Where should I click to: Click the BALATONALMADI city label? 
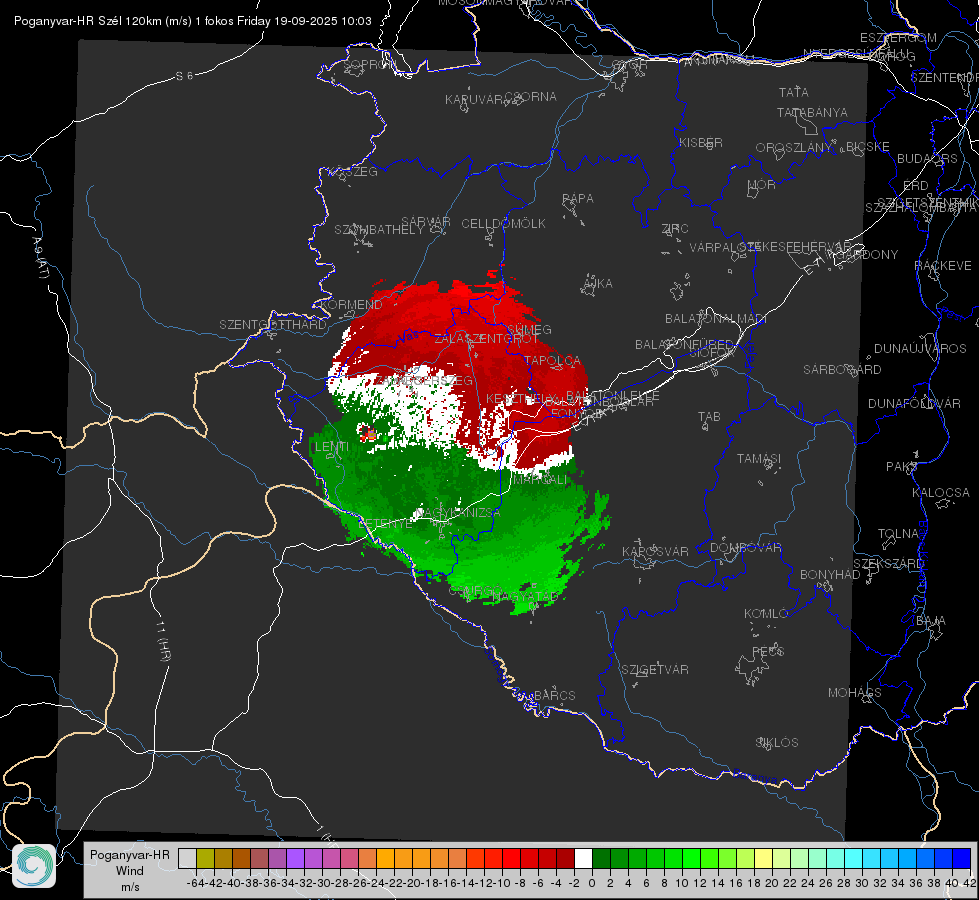click(716, 319)
